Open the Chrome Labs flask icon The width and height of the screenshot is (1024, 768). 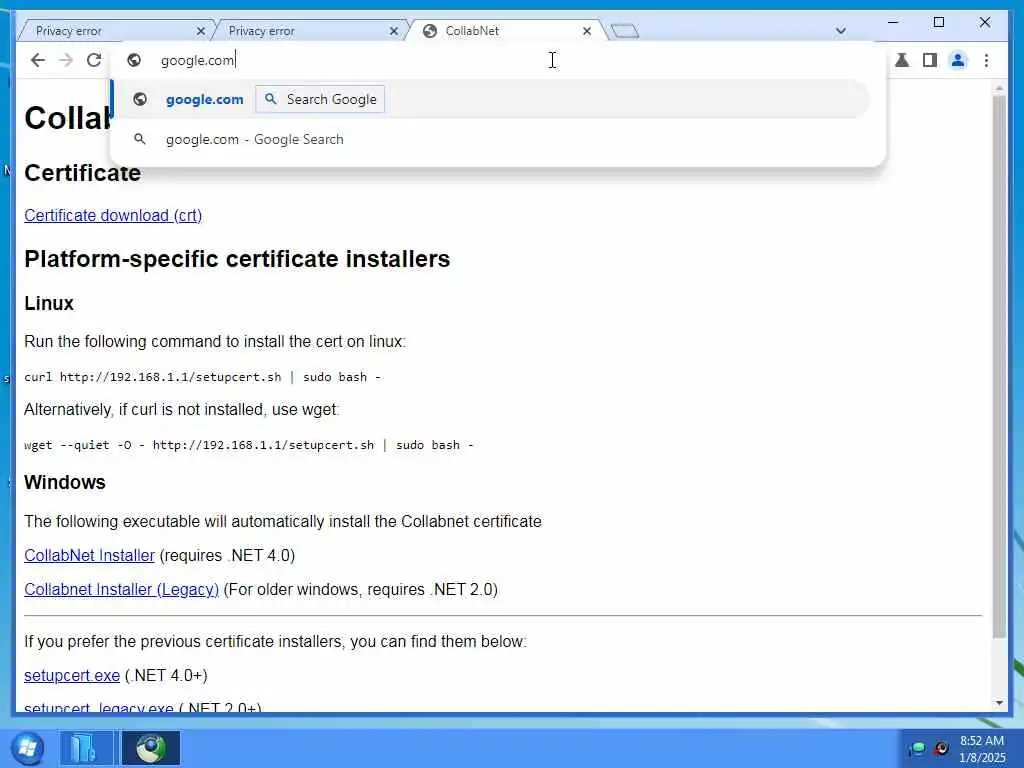[902, 61]
